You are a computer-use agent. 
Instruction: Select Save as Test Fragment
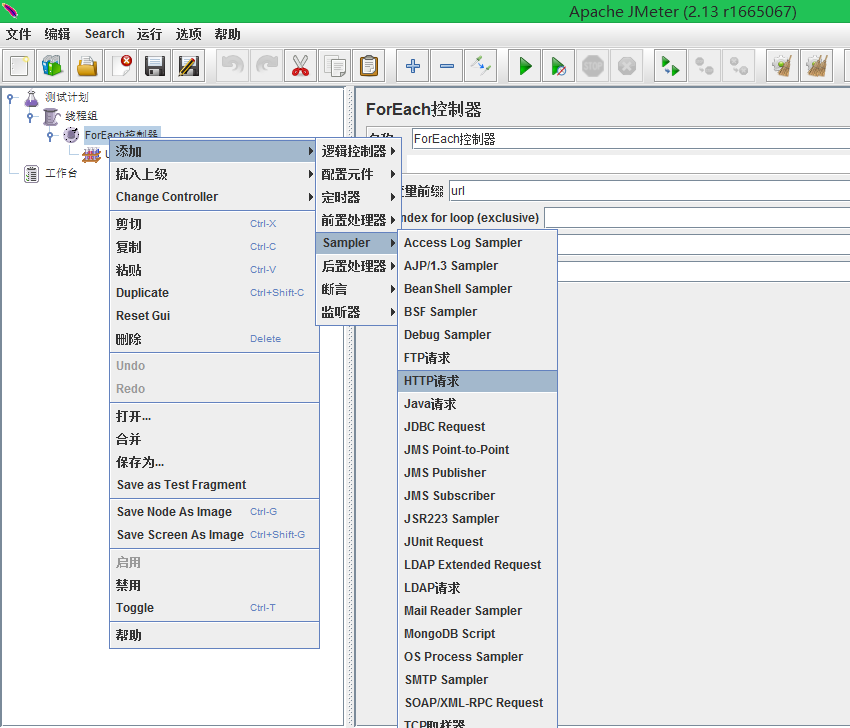point(214,485)
